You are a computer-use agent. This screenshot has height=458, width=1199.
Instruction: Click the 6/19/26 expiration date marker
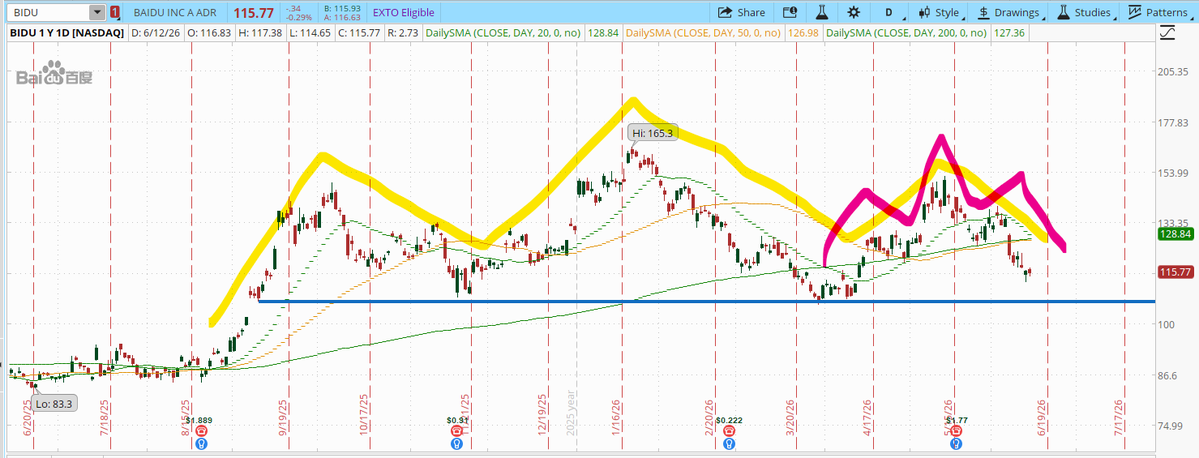pos(1041,417)
